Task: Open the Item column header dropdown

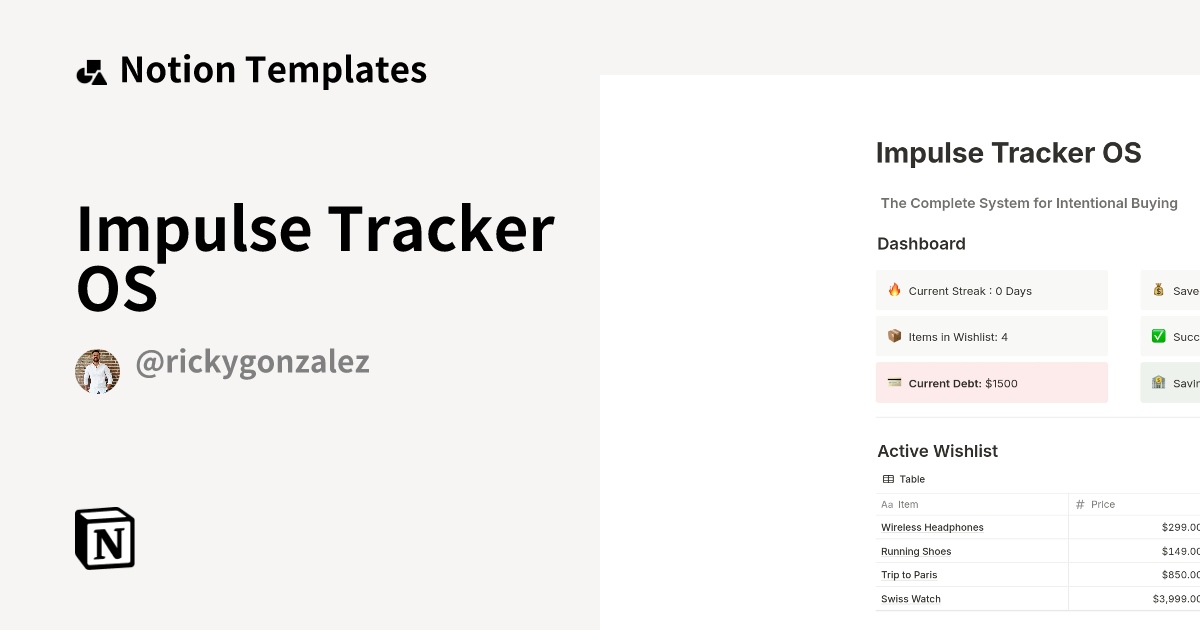Action: pyautogui.click(x=900, y=504)
